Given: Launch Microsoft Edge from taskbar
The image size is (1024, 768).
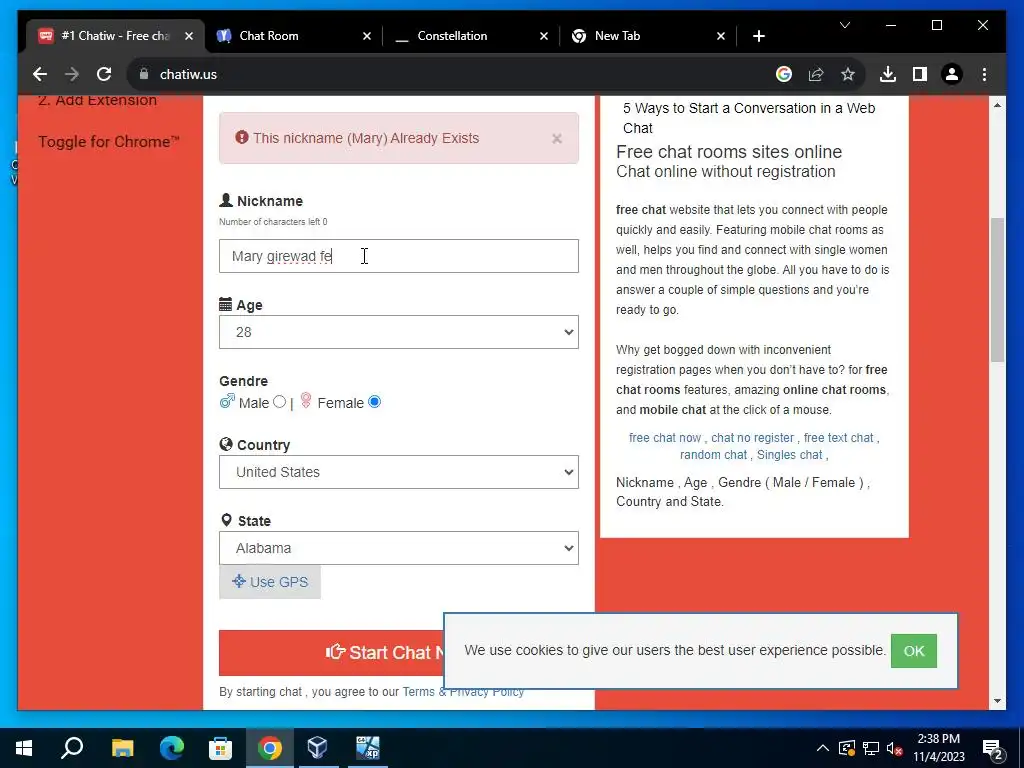Looking at the screenshot, I should (171, 748).
